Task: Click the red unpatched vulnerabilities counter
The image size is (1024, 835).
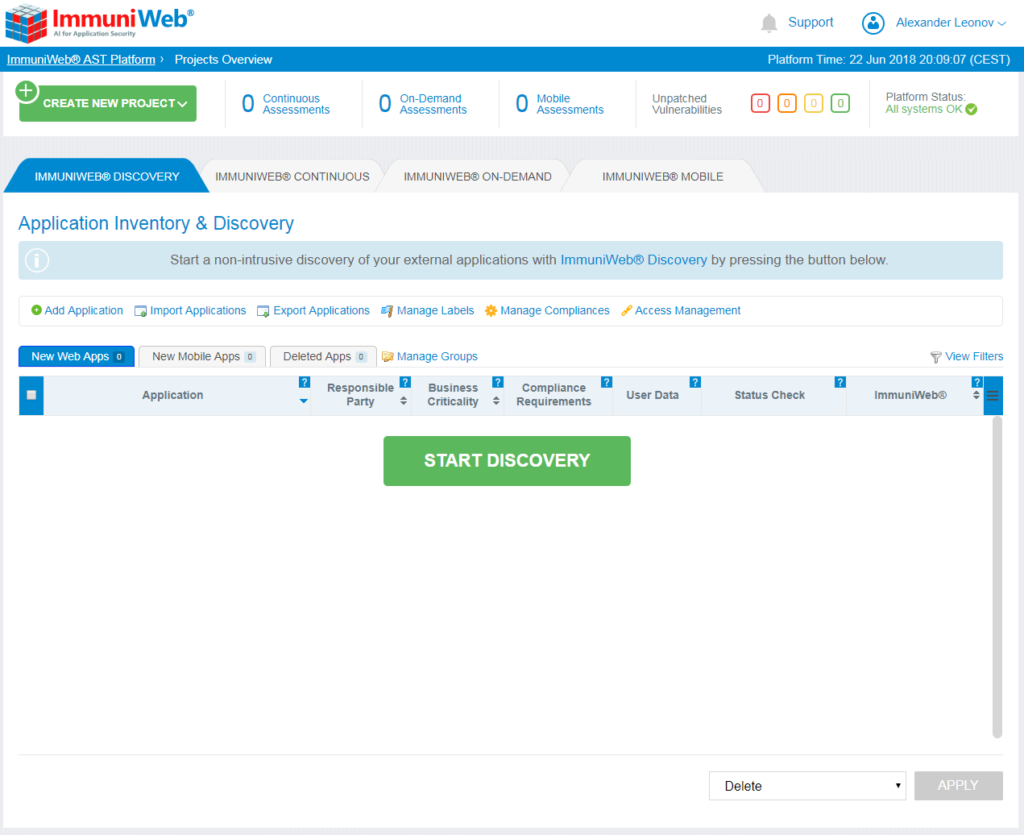Action: click(x=760, y=103)
